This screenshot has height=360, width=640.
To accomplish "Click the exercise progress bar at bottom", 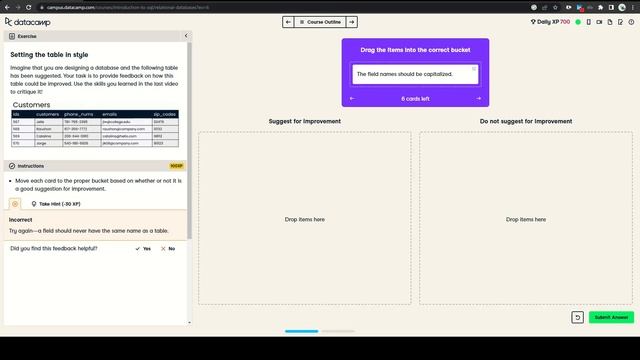I will 320,331.
